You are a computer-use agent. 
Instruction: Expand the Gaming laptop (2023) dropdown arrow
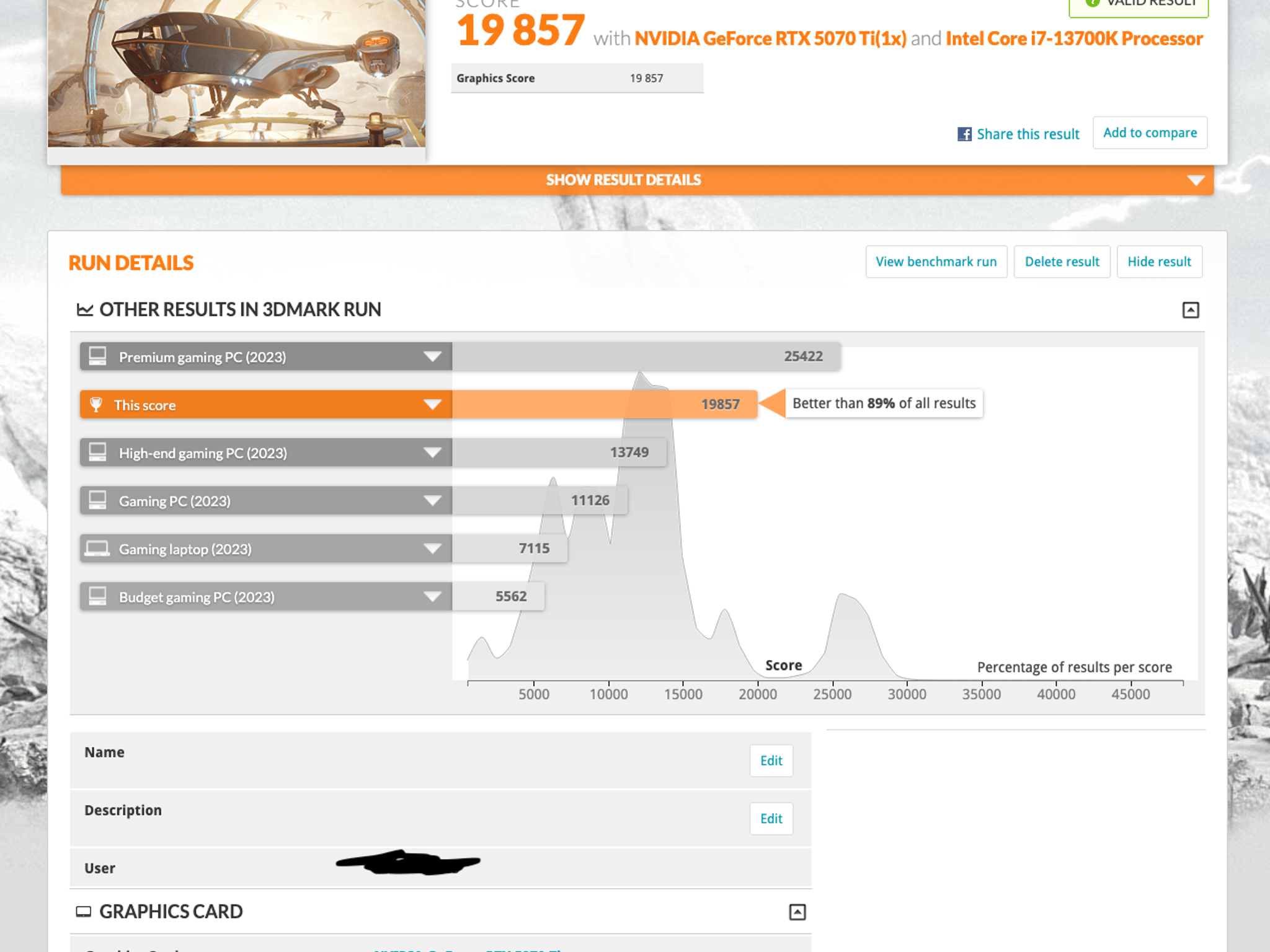click(432, 549)
